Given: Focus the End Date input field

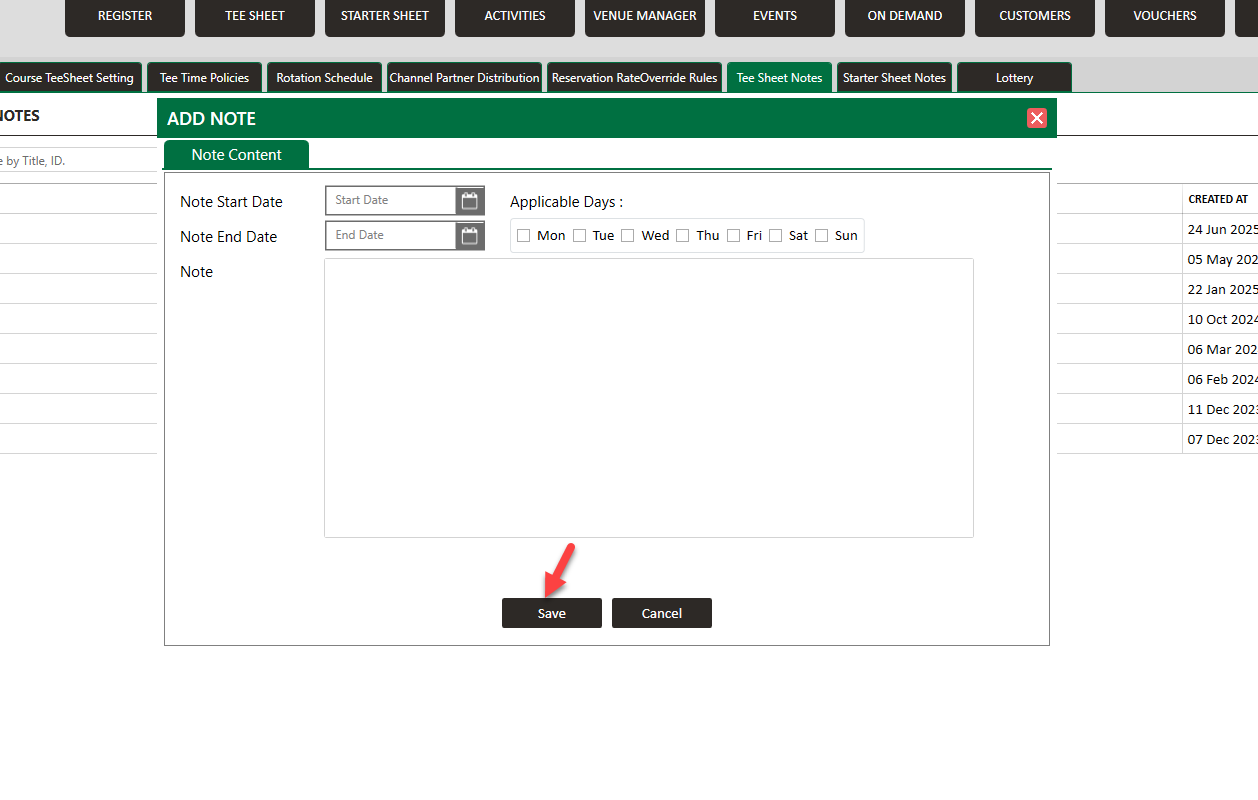Looking at the screenshot, I should pos(390,236).
